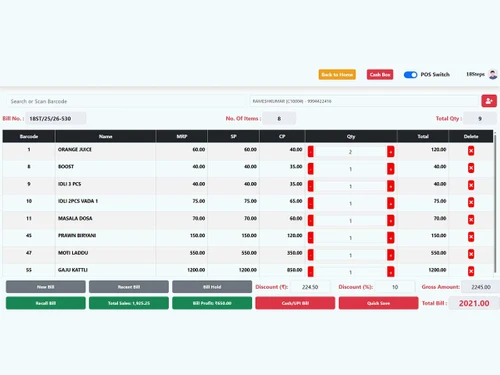Delete the BOOST row
500x375 pixels.
click(x=471, y=168)
